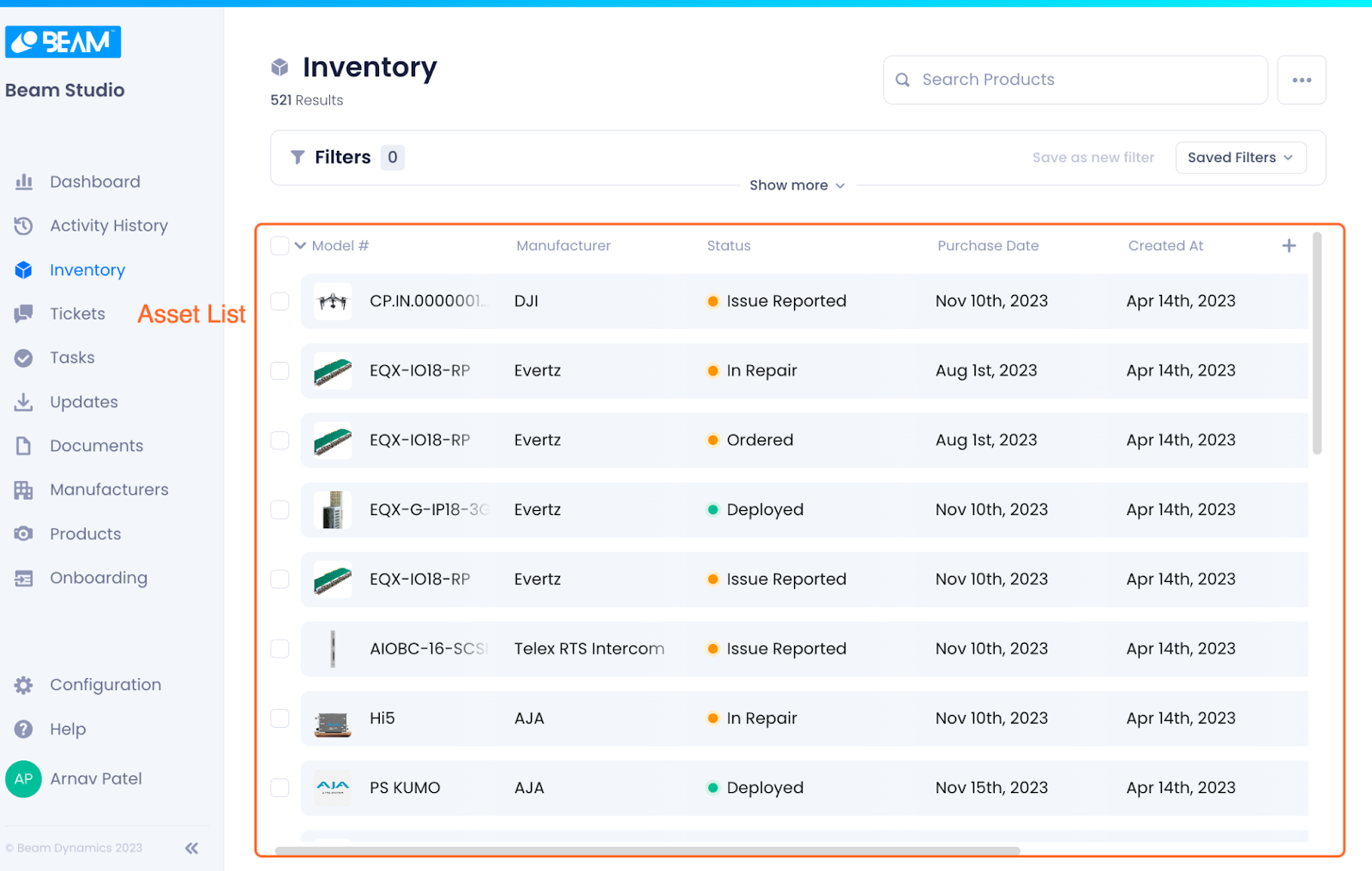
Task: Click the horizontal table scrollbar
Action: [647, 851]
